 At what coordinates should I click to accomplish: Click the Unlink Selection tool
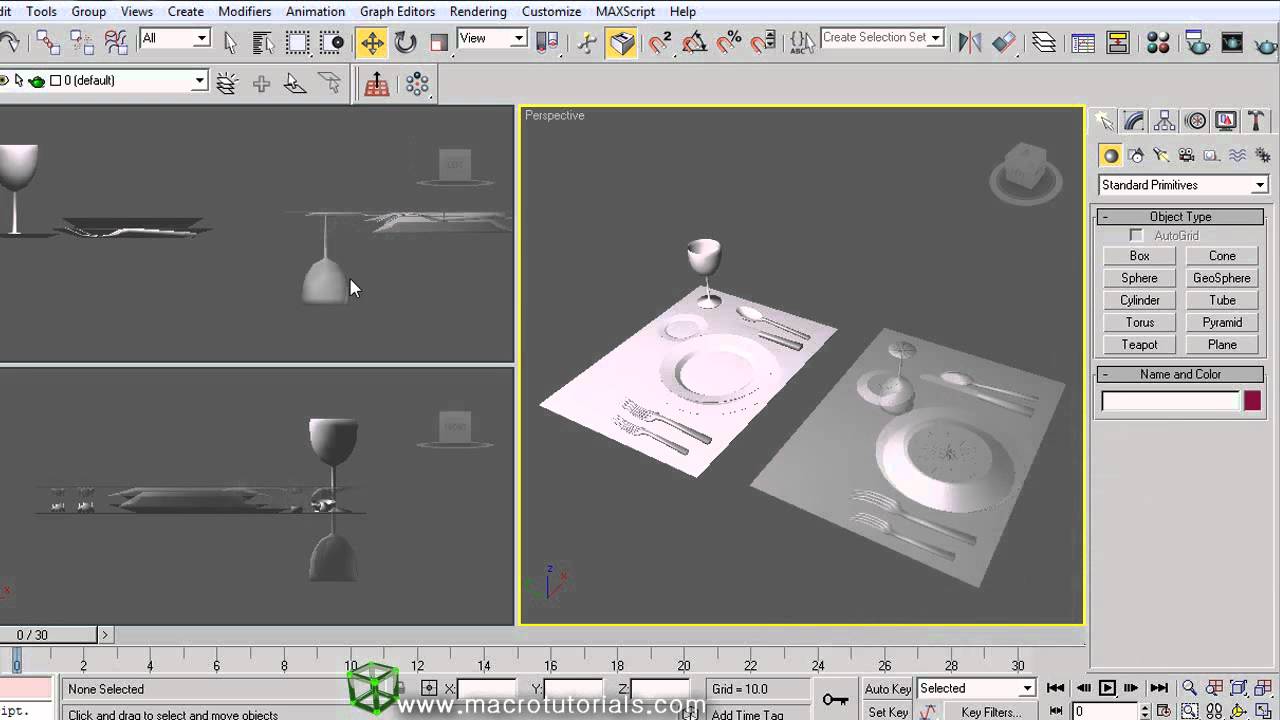[x=82, y=42]
